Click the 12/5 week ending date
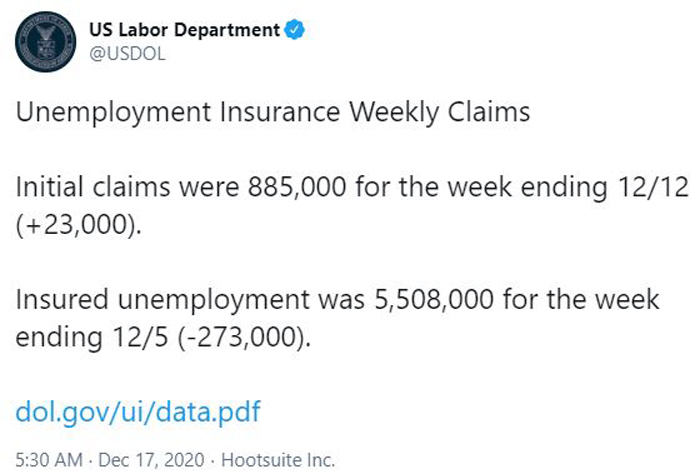The width and height of the screenshot is (700, 474). click(141, 337)
